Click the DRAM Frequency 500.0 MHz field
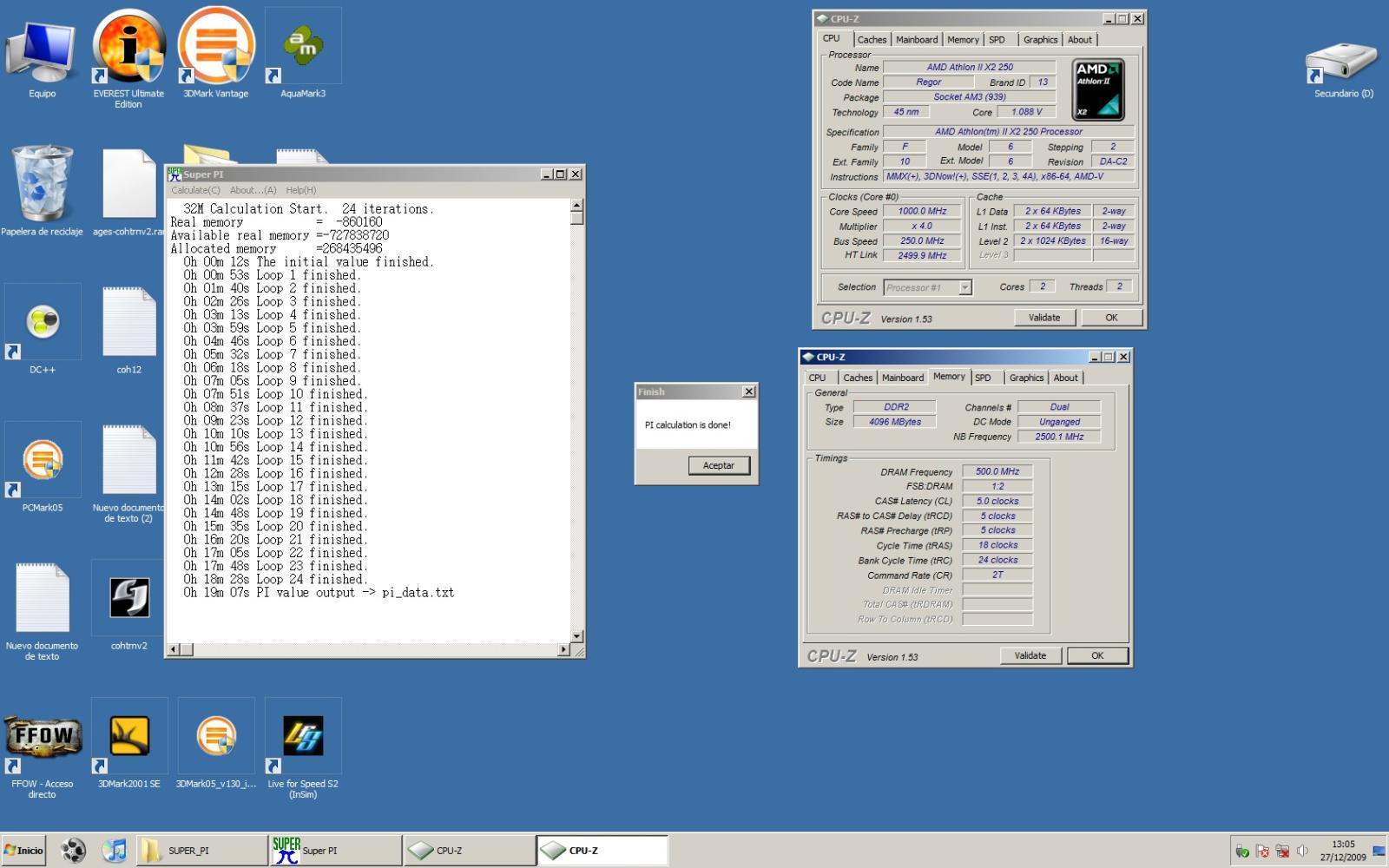The height and width of the screenshot is (868, 1389). click(997, 471)
